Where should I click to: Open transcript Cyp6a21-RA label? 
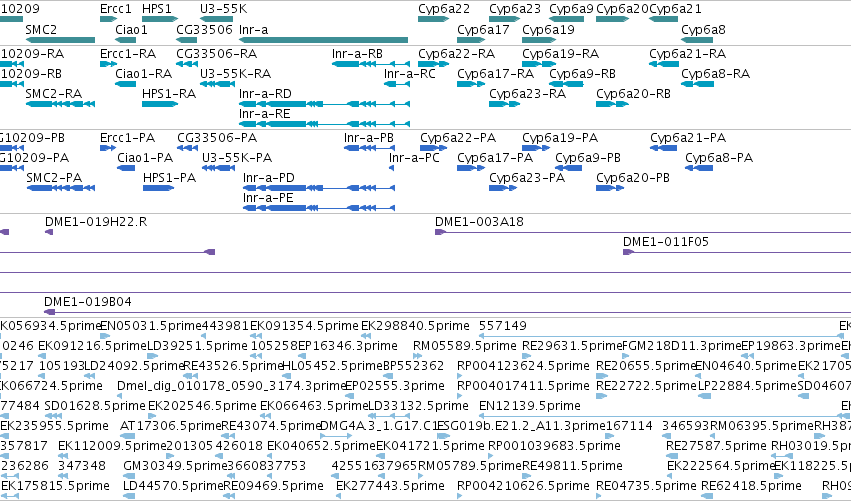(x=688, y=54)
